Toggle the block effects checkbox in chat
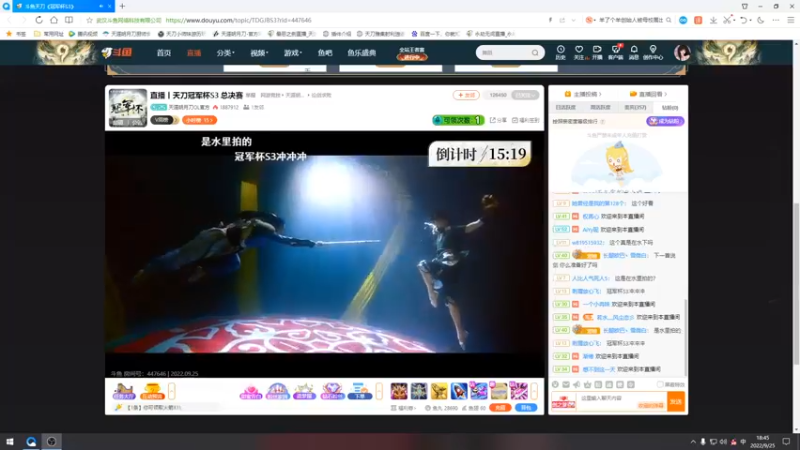The image size is (800, 450). (x=660, y=384)
